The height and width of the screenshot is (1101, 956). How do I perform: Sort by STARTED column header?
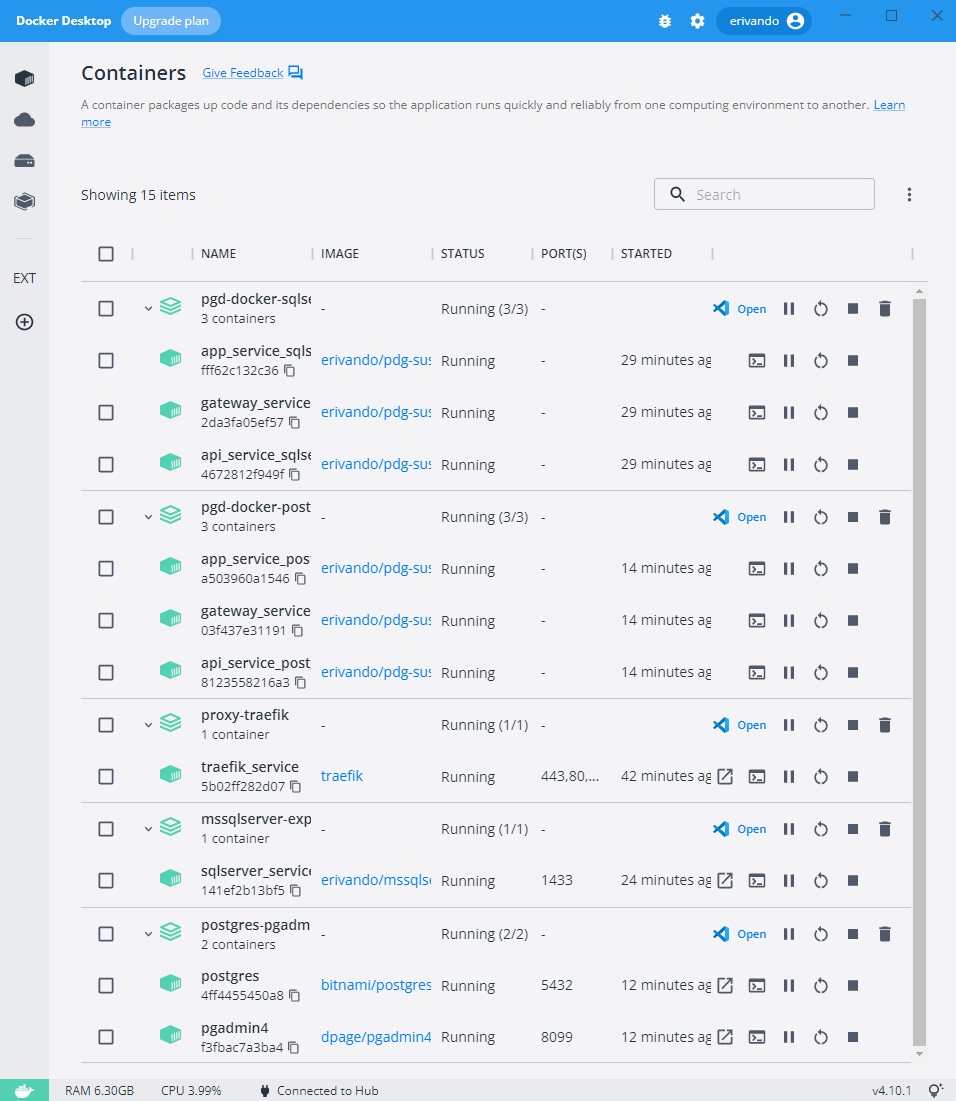[x=646, y=253]
